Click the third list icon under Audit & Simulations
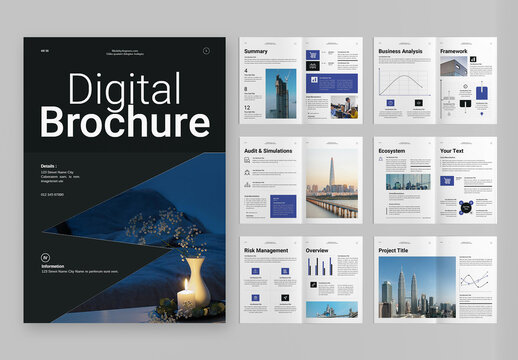The width and height of the screenshot is (518, 360). tap(247, 184)
